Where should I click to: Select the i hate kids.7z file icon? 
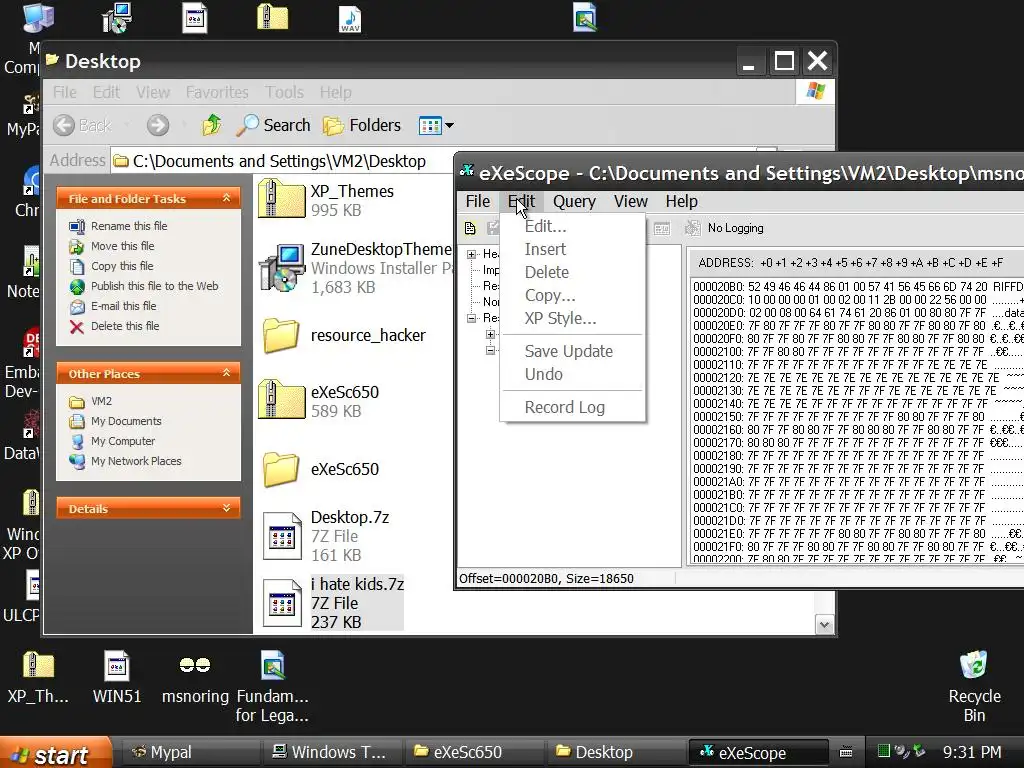coord(281,603)
